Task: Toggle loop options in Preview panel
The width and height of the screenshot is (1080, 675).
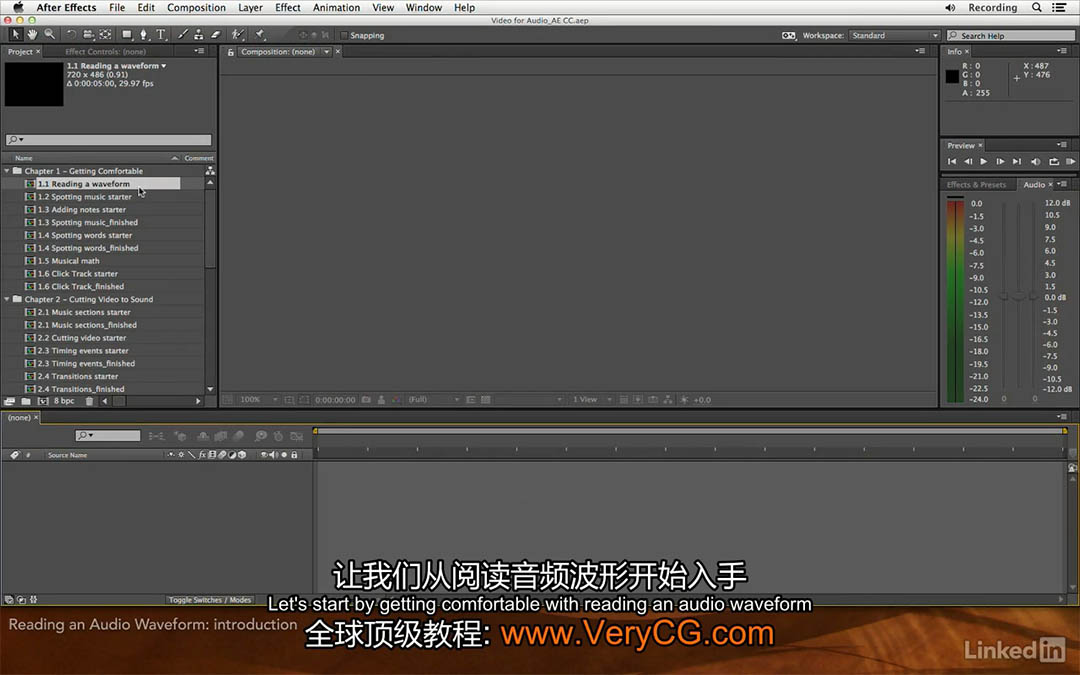Action: click(1054, 161)
